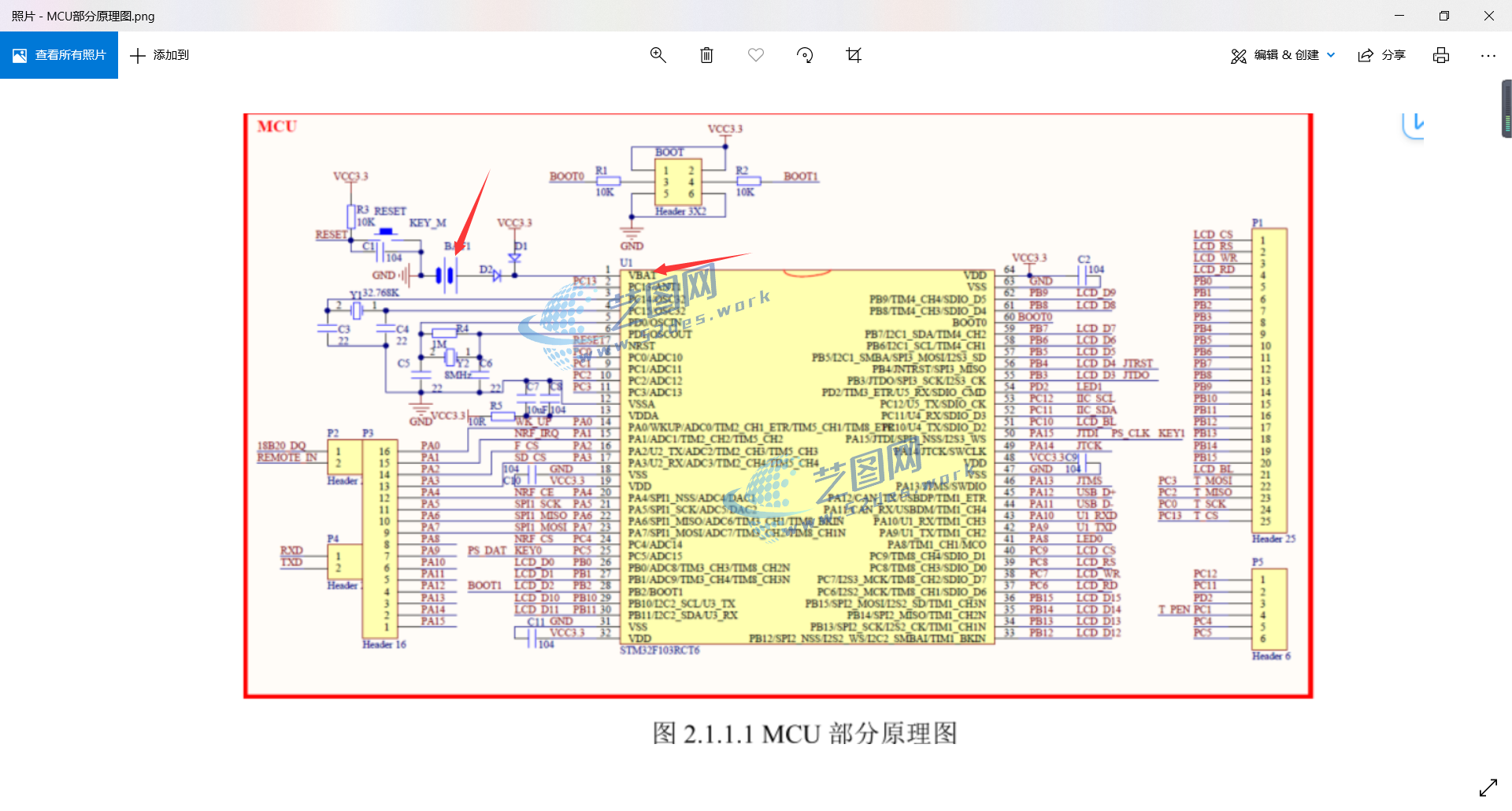The width and height of the screenshot is (1512, 811).
Task: Share the photo
Action: coord(1382,55)
